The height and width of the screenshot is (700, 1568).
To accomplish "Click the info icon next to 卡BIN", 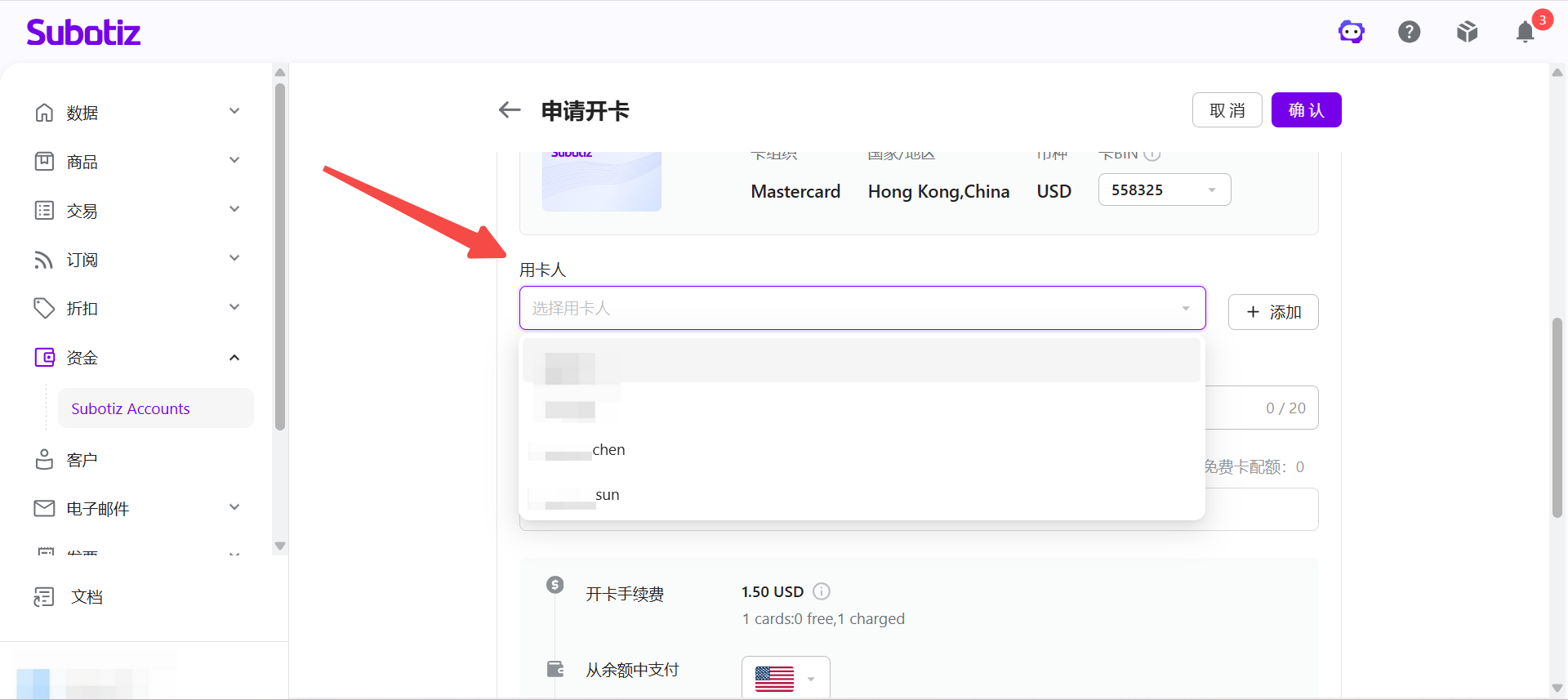I will tap(1152, 154).
